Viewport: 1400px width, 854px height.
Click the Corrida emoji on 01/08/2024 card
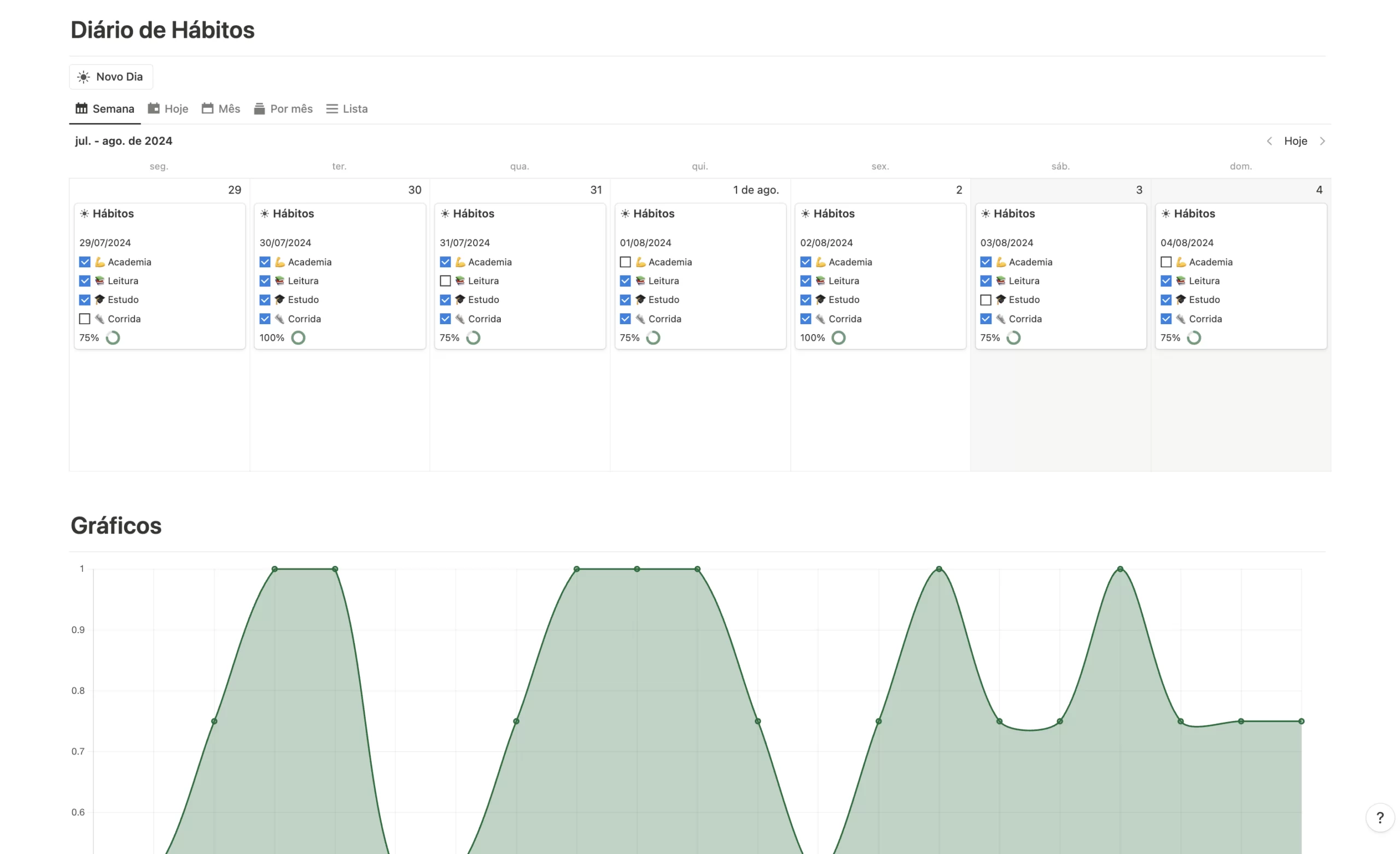click(640, 319)
